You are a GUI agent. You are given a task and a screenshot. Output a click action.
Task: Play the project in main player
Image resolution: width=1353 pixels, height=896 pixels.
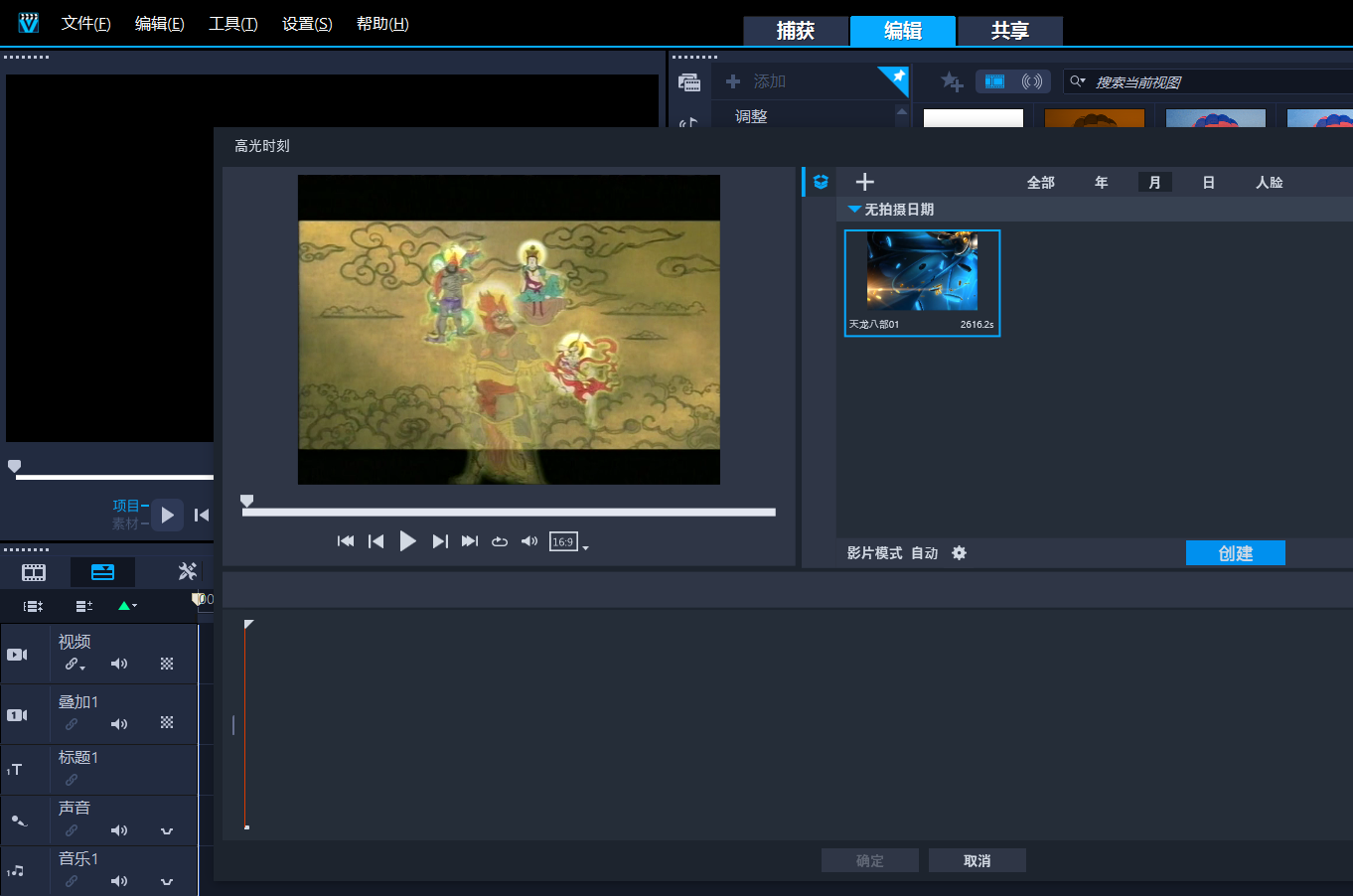tap(167, 515)
